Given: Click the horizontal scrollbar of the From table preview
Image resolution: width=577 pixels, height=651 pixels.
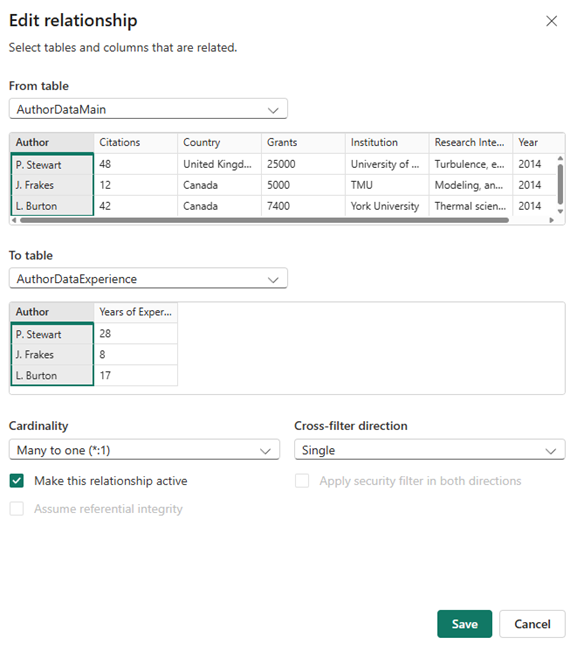Looking at the screenshot, I should tap(264, 220).
